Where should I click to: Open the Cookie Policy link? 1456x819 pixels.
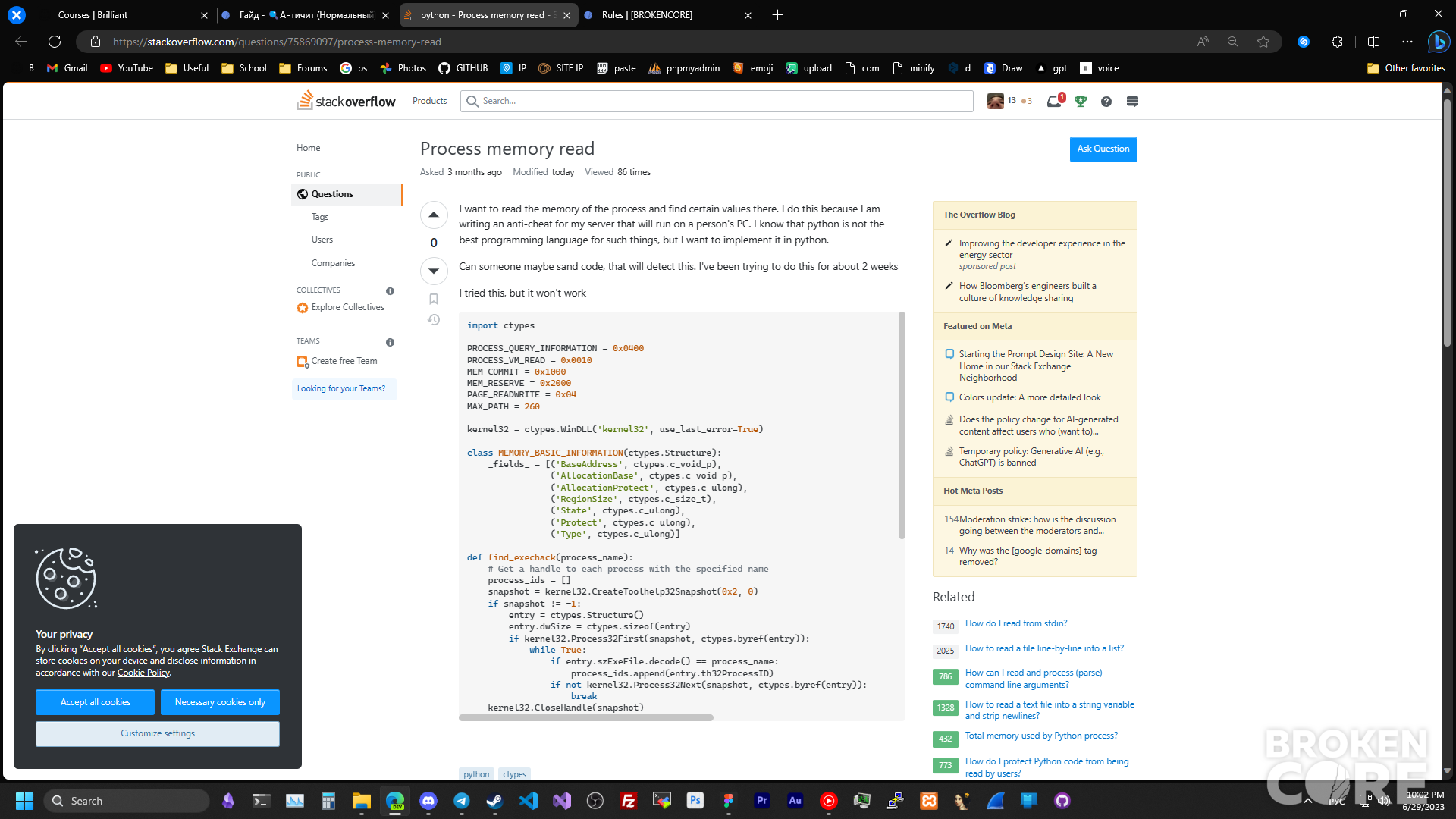click(143, 673)
